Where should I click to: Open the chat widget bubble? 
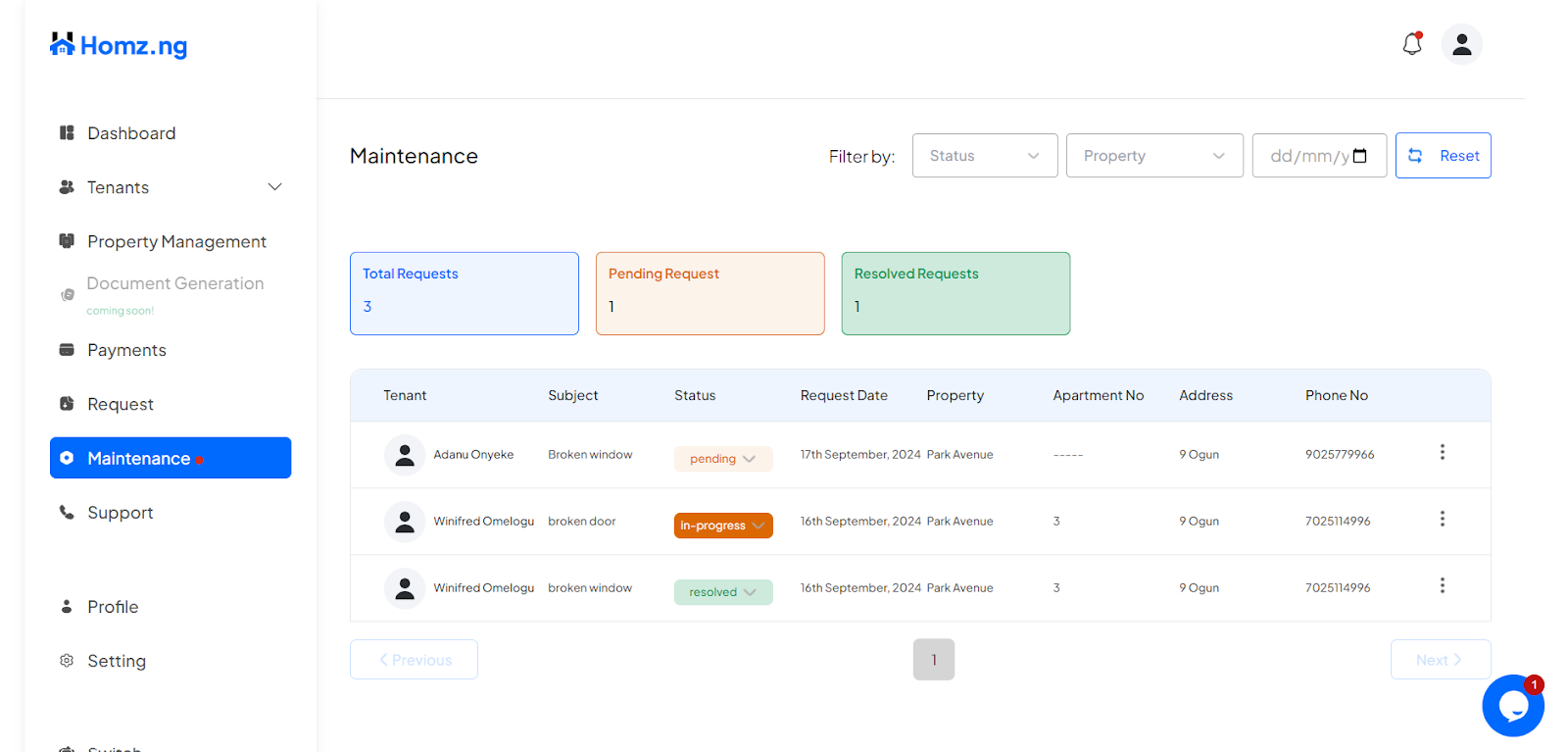pos(1513,705)
